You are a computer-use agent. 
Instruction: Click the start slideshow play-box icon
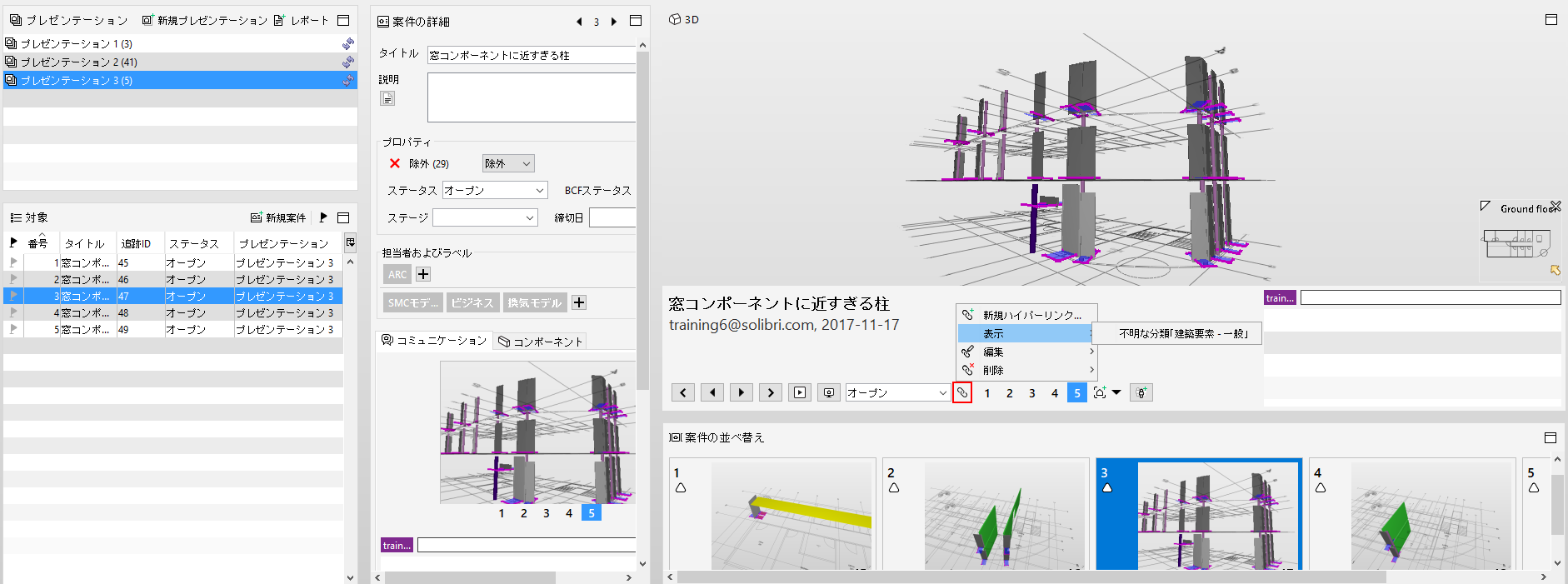pos(800,392)
